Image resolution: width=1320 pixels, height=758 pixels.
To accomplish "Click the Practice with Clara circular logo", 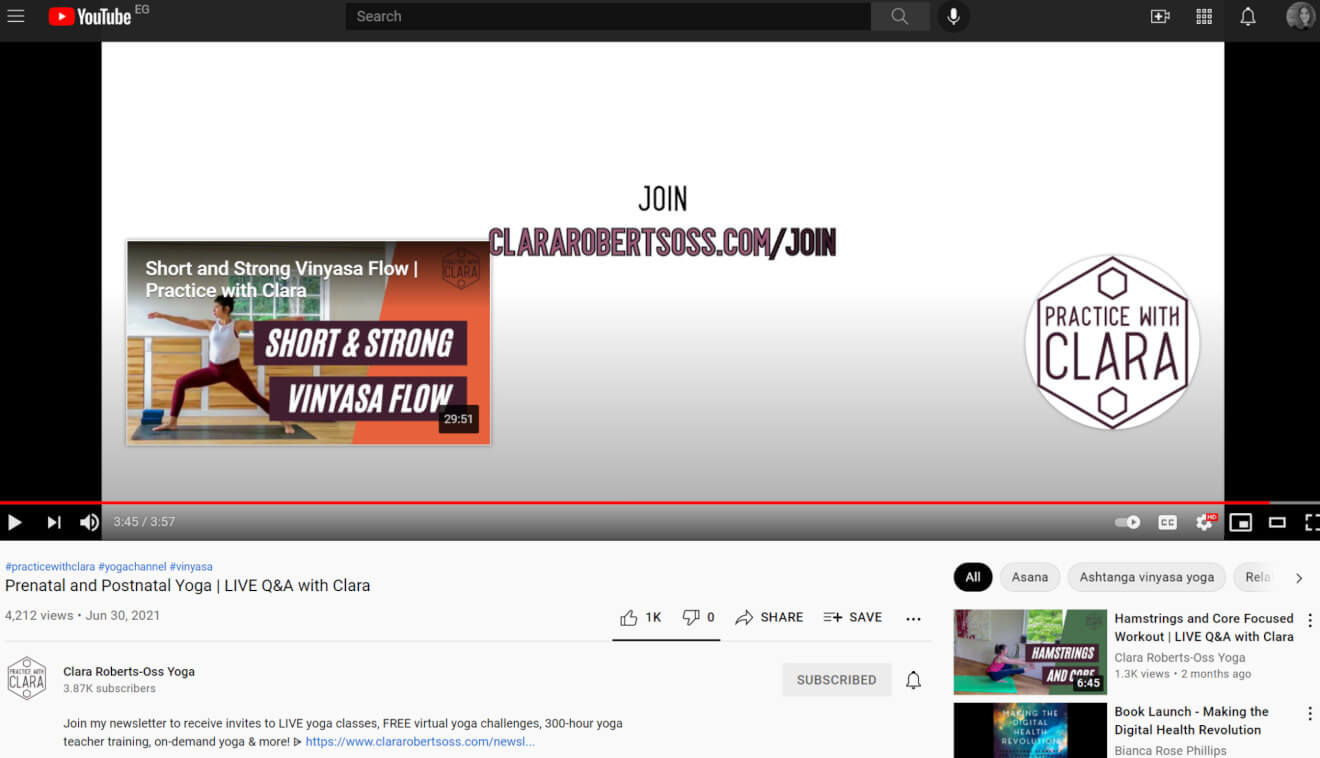I will point(1112,342).
